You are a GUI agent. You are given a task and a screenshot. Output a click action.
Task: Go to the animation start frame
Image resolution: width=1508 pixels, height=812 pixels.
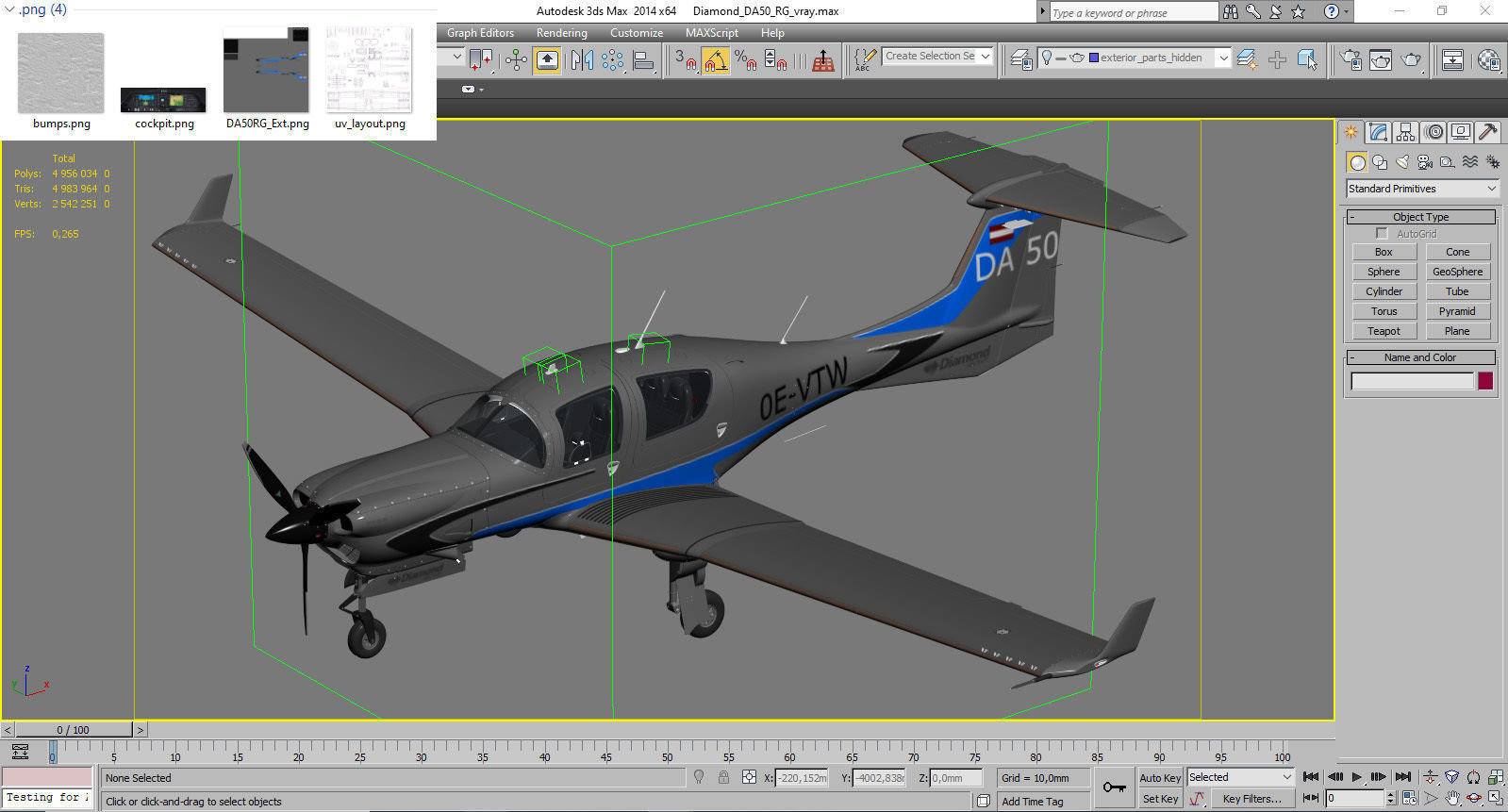1311,777
